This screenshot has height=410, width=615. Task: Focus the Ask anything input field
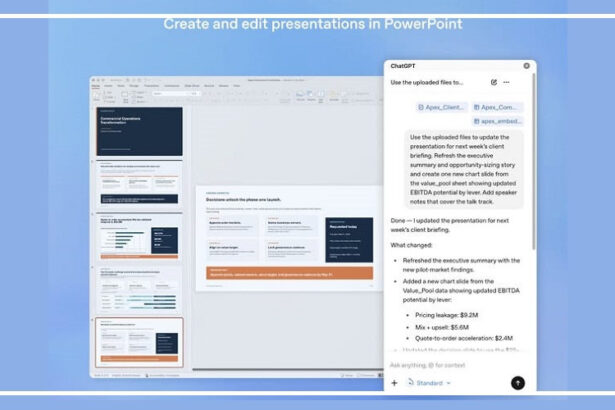[455, 365]
